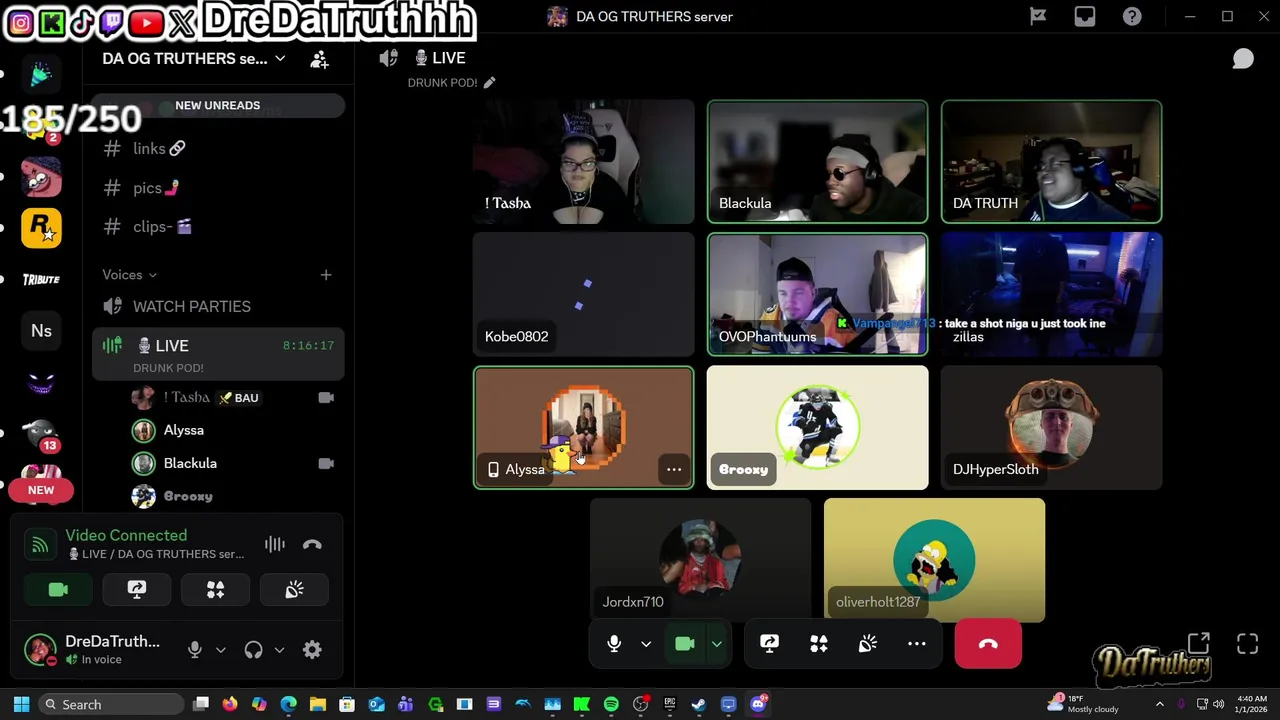1280x720 pixels.
Task: Edit channel status pencil beside DRUNK POD!
Action: tap(489, 82)
